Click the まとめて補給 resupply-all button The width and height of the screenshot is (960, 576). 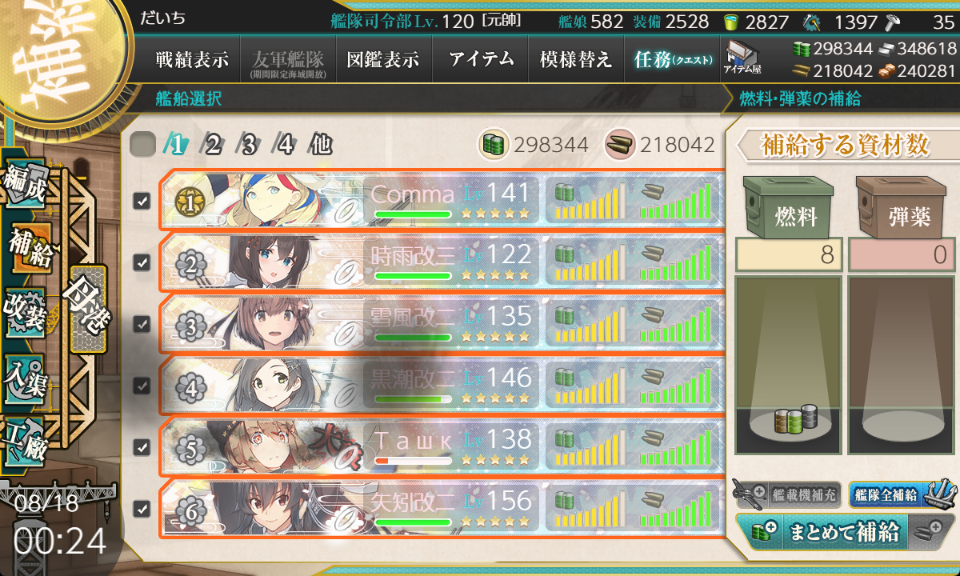tap(843, 532)
